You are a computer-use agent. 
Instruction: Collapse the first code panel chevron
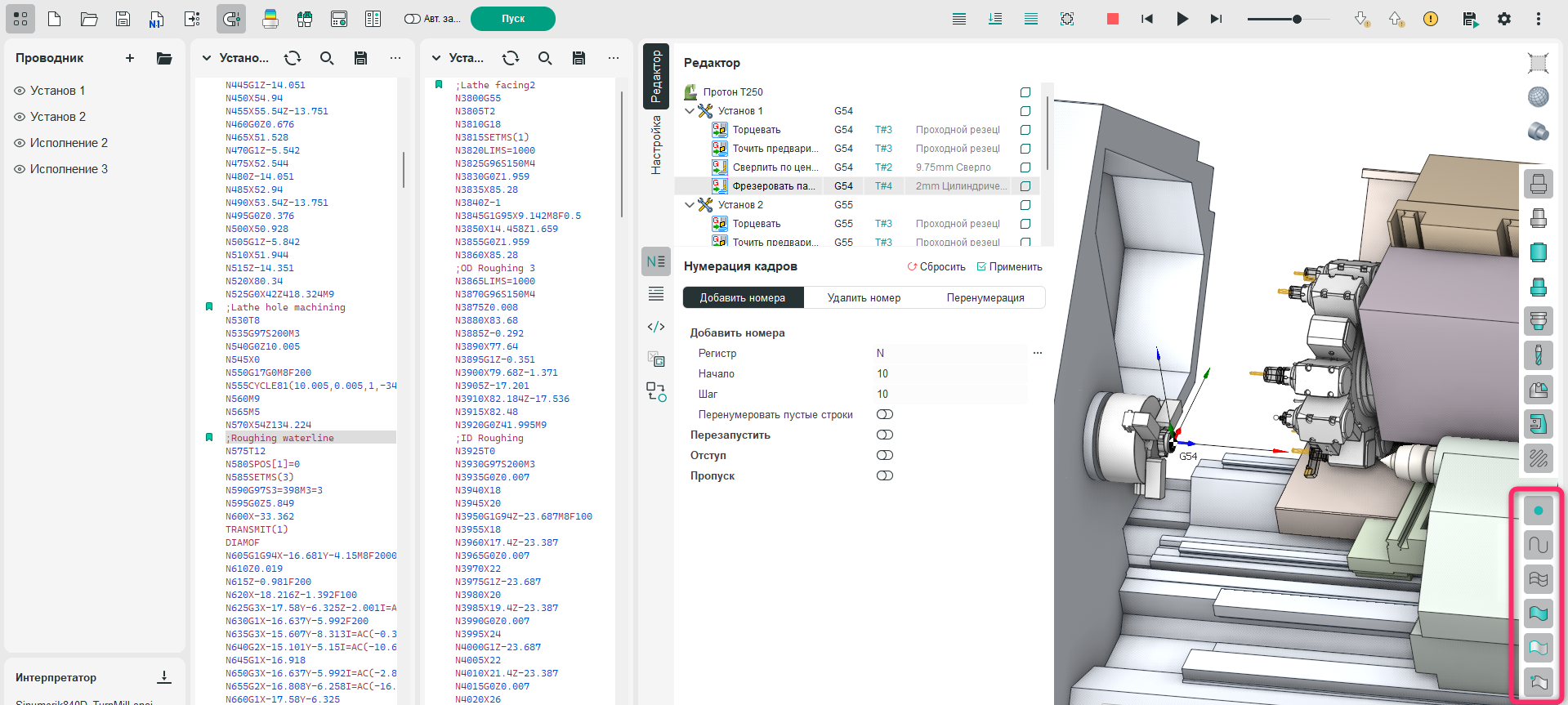click(x=207, y=58)
